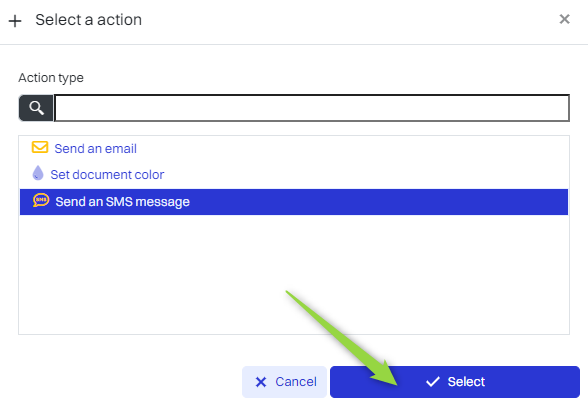Click the Action type label
The width and height of the screenshot is (588, 407).
[x=51, y=78]
